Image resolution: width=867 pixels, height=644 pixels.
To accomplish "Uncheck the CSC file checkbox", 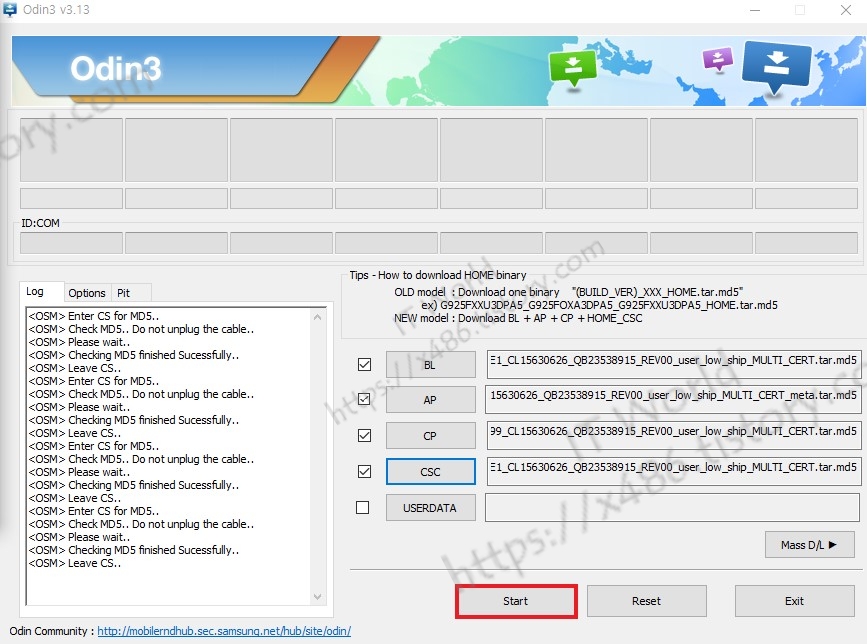I will pyautogui.click(x=364, y=472).
